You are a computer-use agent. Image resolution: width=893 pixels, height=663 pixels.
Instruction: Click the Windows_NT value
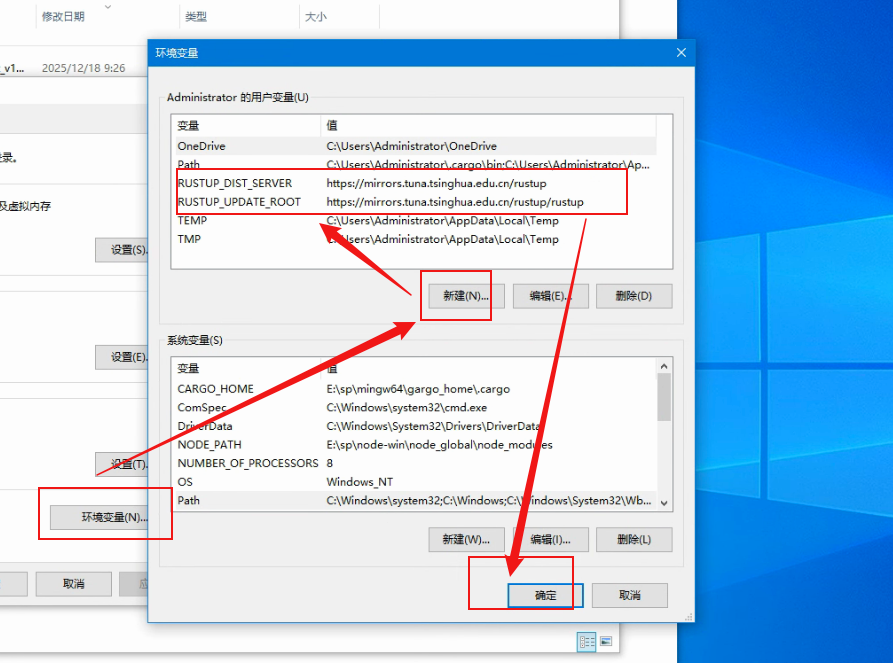pyautogui.click(x=359, y=482)
